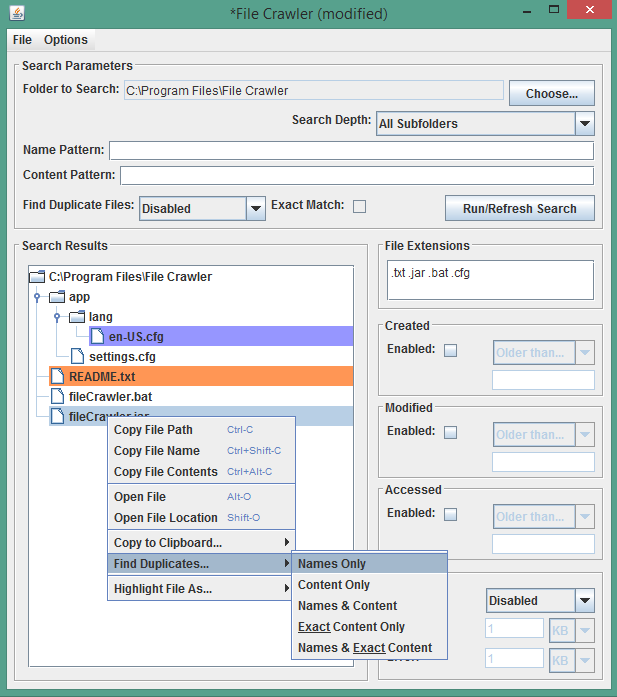Click the root folder icon in results tree

pos(37,277)
